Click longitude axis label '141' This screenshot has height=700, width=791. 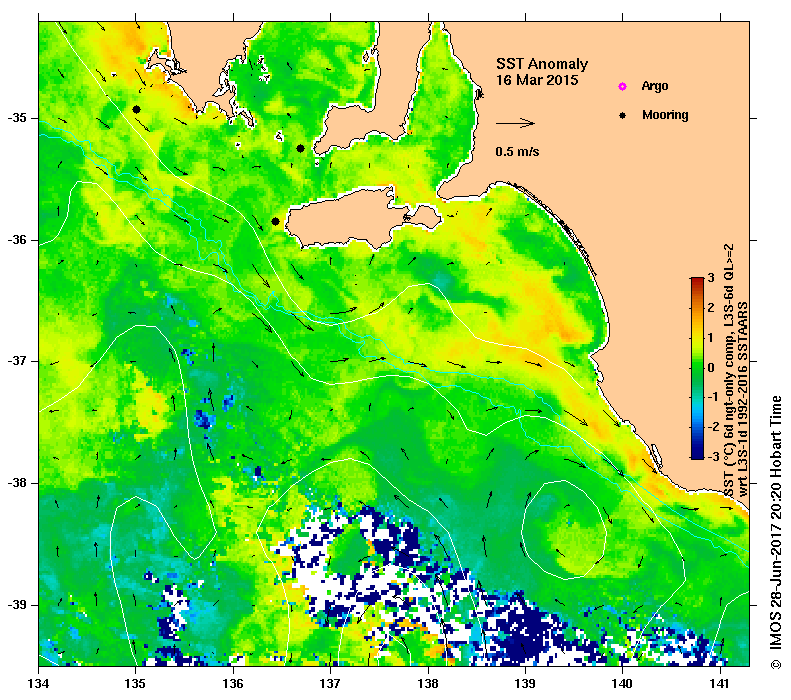pos(720,683)
